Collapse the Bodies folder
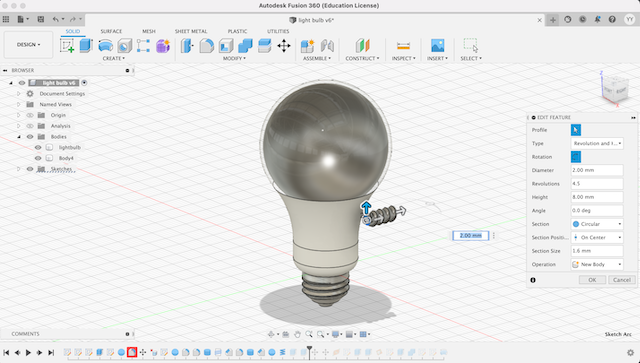 click(x=18, y=137)
